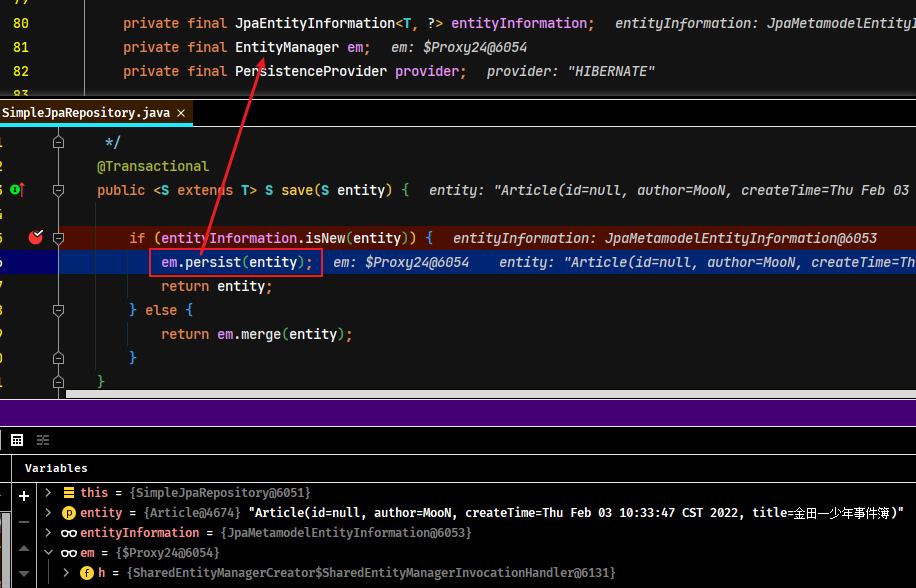Move watch up with the up arrow
The image size is (916, 588).
[24, 548]
